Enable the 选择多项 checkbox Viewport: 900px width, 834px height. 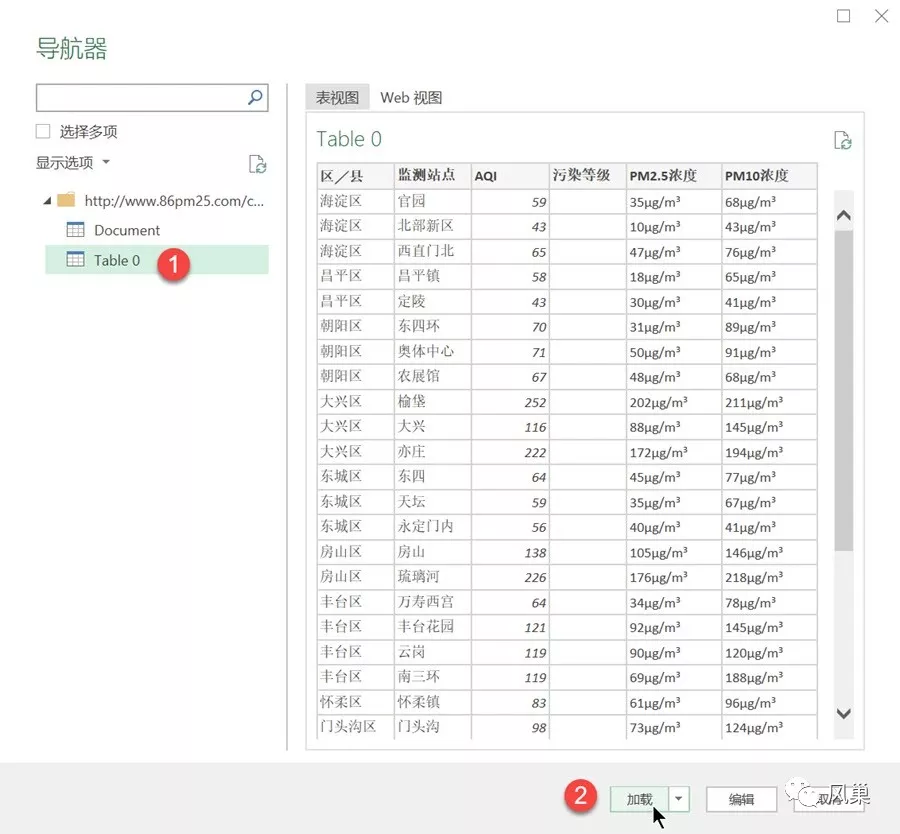coord(43,131)
